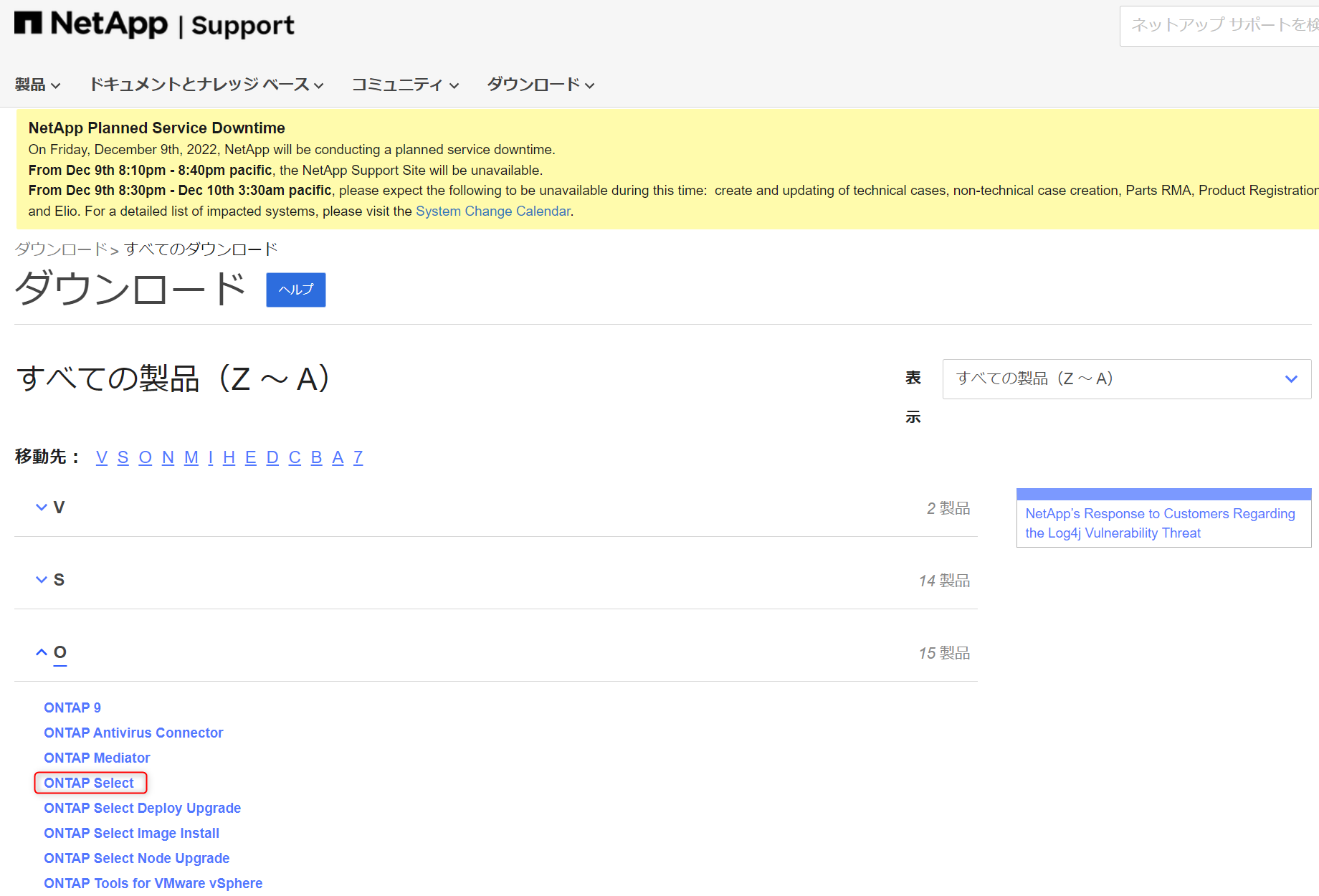Click すべてのダウンロード in the breadcrumb
The height and width of the screenshot is (896, 1319).
pos(199,249)
